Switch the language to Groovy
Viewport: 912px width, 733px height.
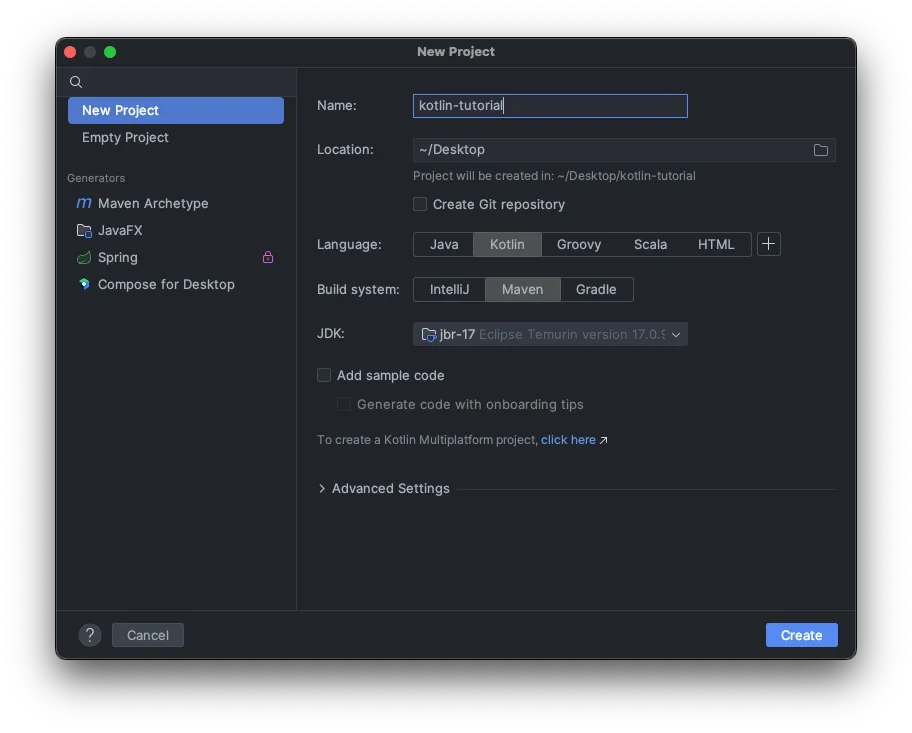[x=579, y=243]
